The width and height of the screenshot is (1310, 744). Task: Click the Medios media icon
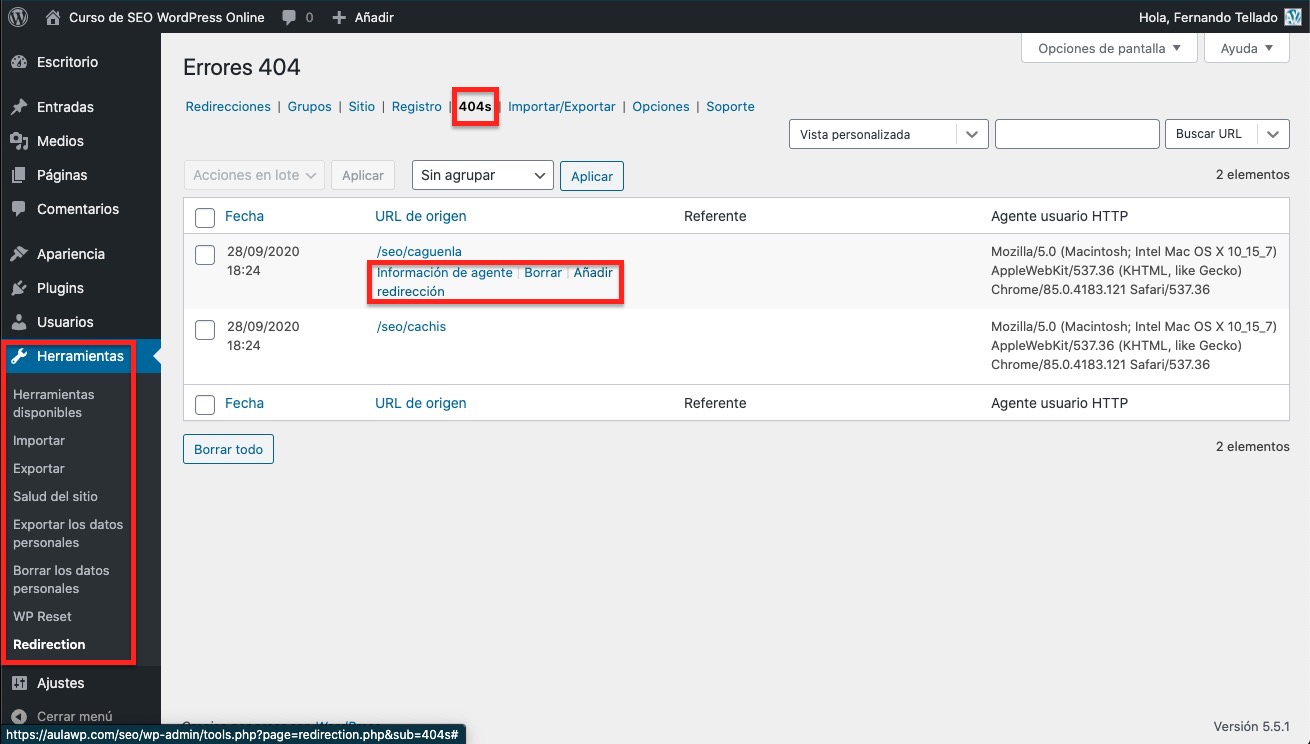tap(19, 141)
